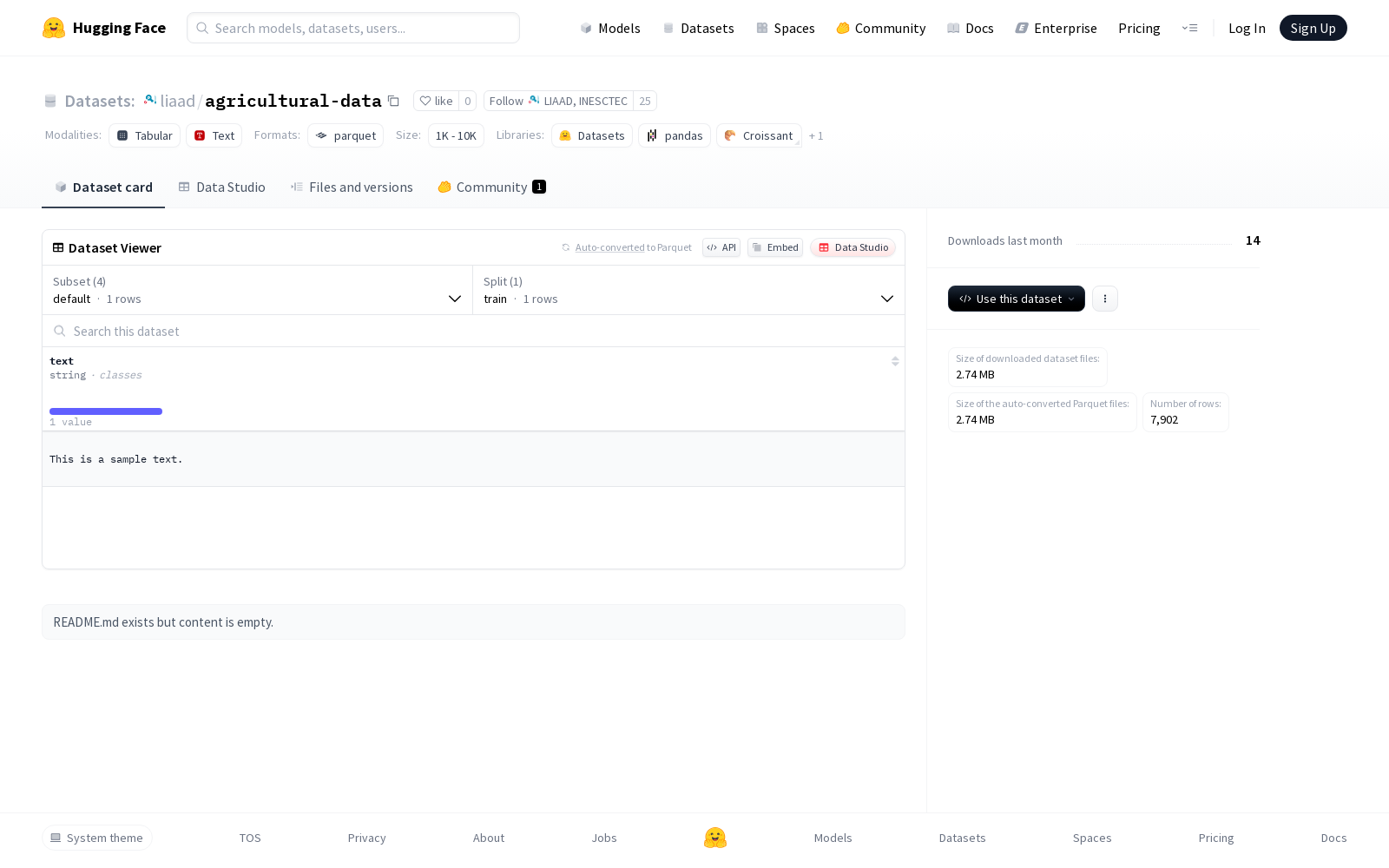
Task: Open the Community tab with 1 discussion
Action: pos(491,187)
